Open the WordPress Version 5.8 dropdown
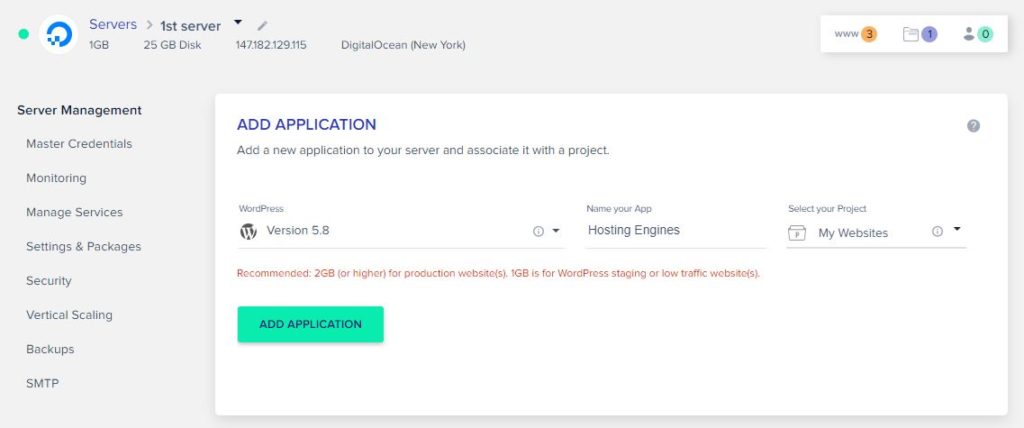 [x=400, y=231]
